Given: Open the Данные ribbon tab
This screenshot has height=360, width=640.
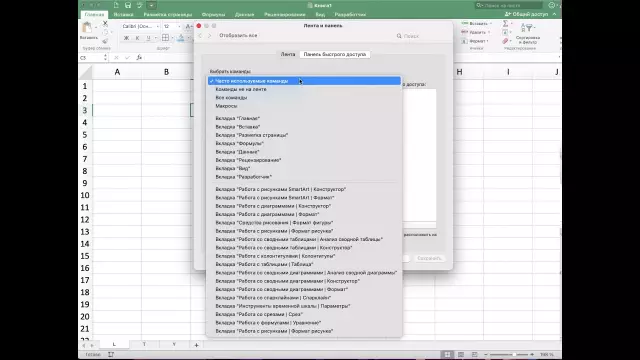Looking at the screenshot, I should tap(244, 14).
